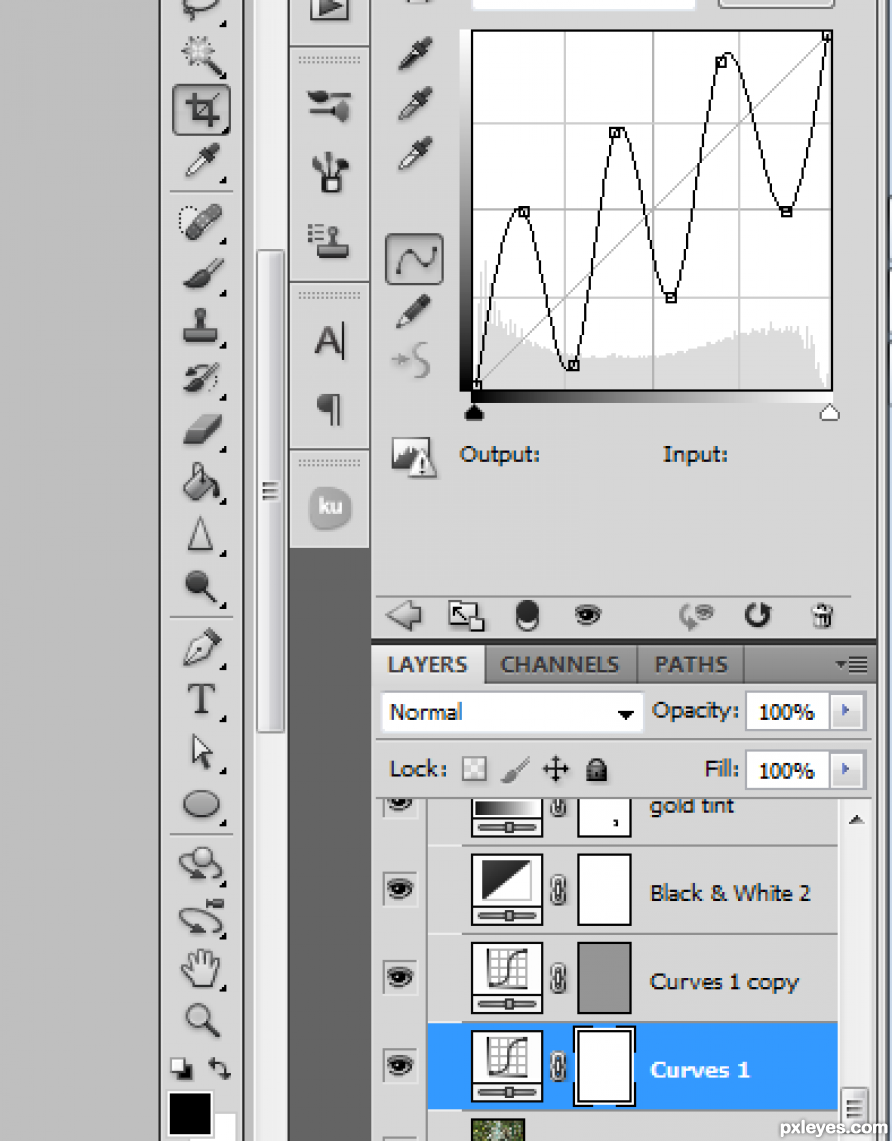Select the Horizontal Type tool
The width and height of the screenshot is (892, 1141).
pos(202,699)
